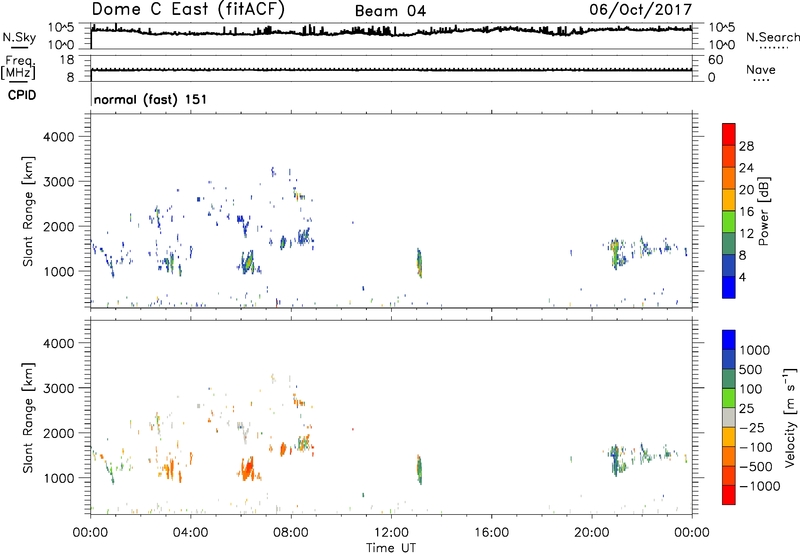This screenshot has width=800, height=554.
Task: Click the '12:00' time axis label
Action: (391, 533)
